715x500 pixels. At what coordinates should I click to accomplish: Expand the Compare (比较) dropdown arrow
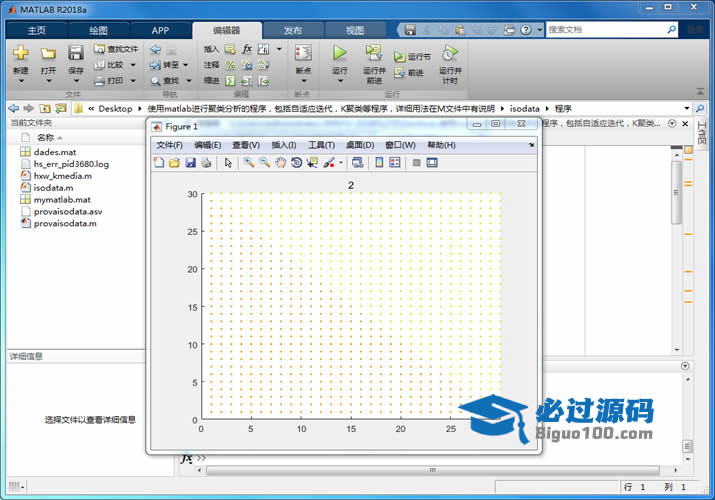pyautogui.click(x=133, y=65)
